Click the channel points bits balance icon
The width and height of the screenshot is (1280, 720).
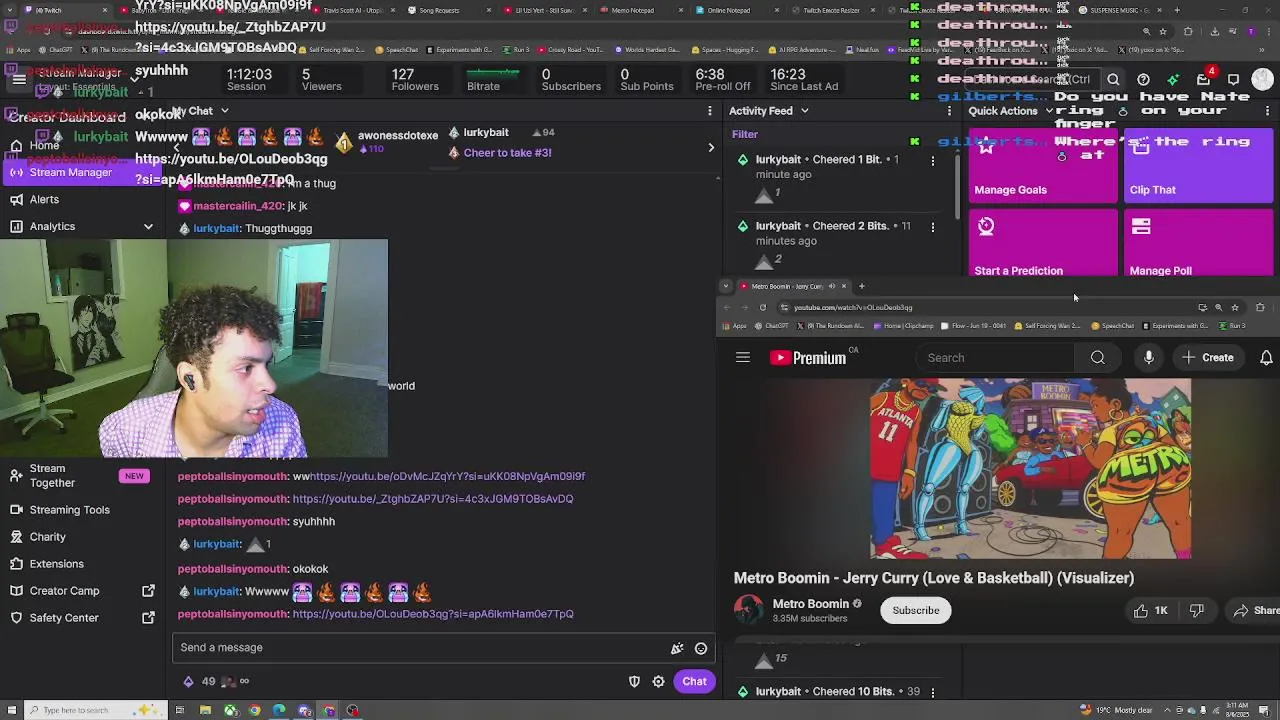pos(188,682)
